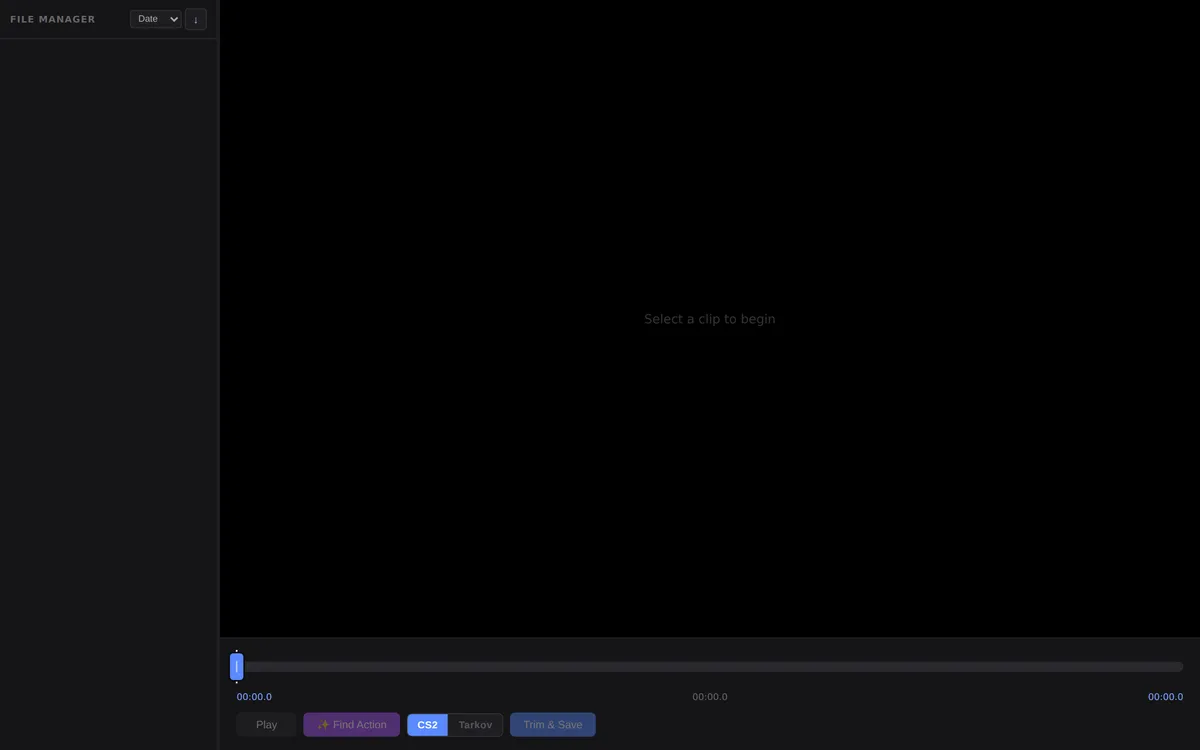Click the blue timeline trim handle
This screenshot has width=1200, height=750.
[x=237, y=667]
